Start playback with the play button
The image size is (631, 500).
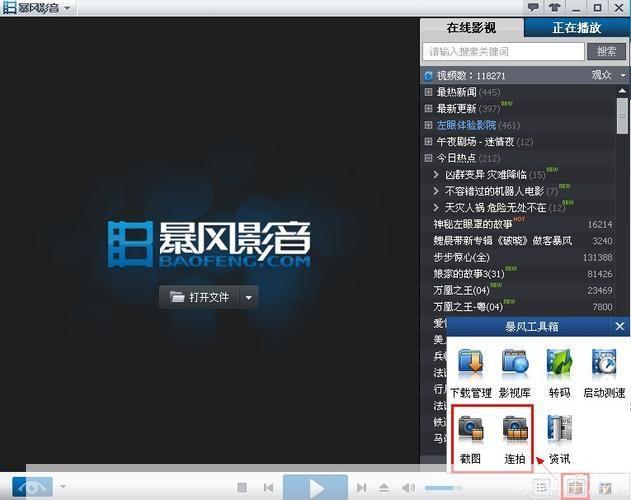tap(316, 488)
